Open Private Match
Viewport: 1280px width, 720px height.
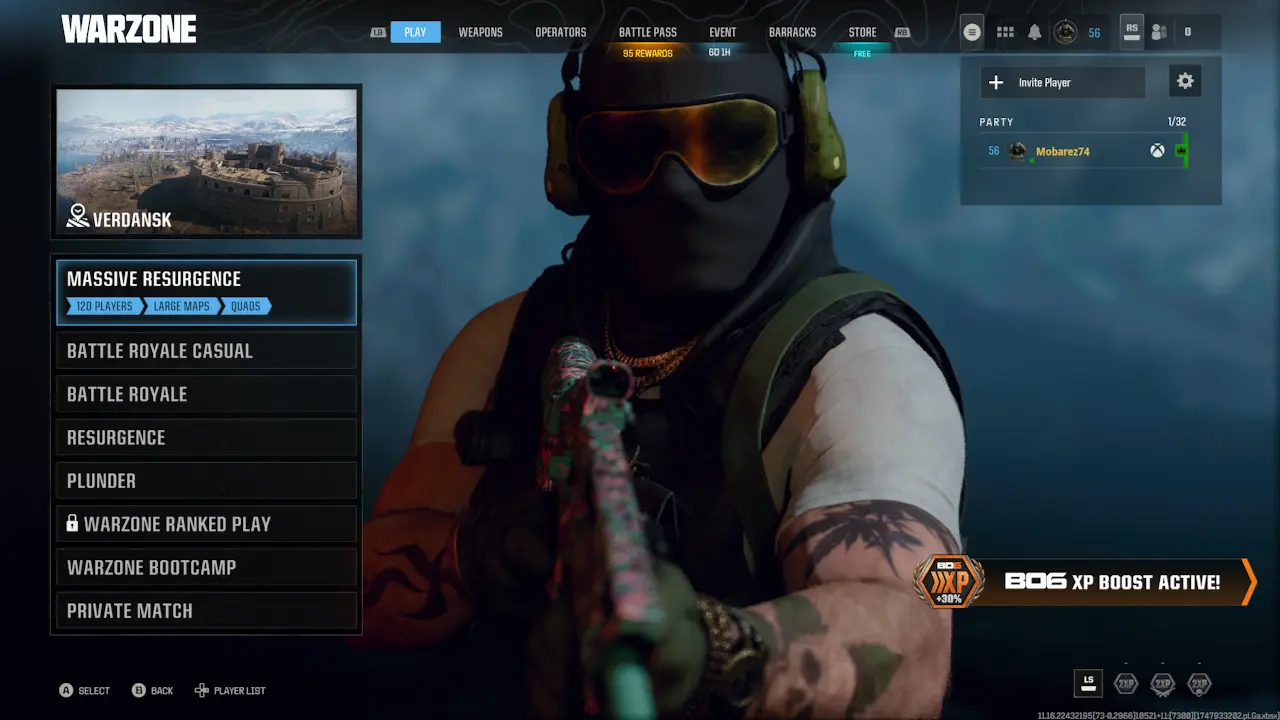(206, 611)
